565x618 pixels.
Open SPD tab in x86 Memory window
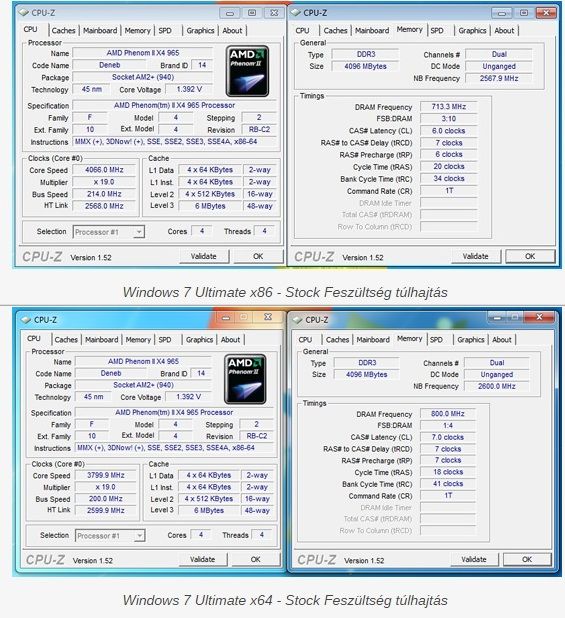coord(437,30)
